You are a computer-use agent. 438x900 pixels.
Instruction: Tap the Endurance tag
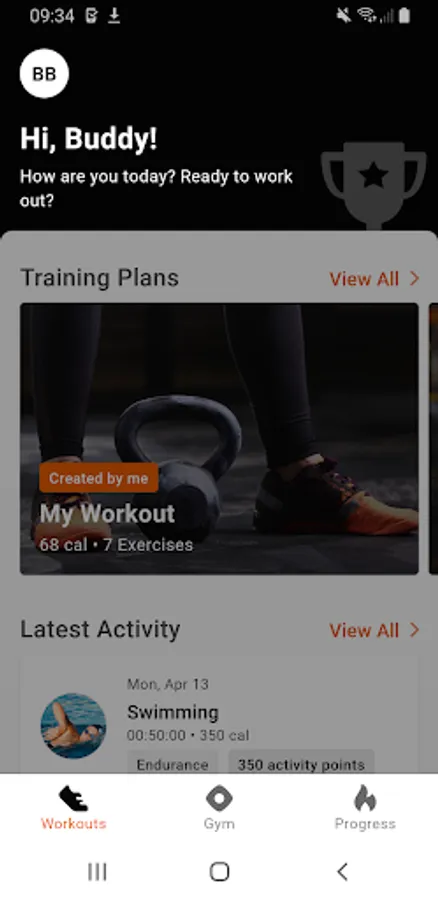coord(172,763)
